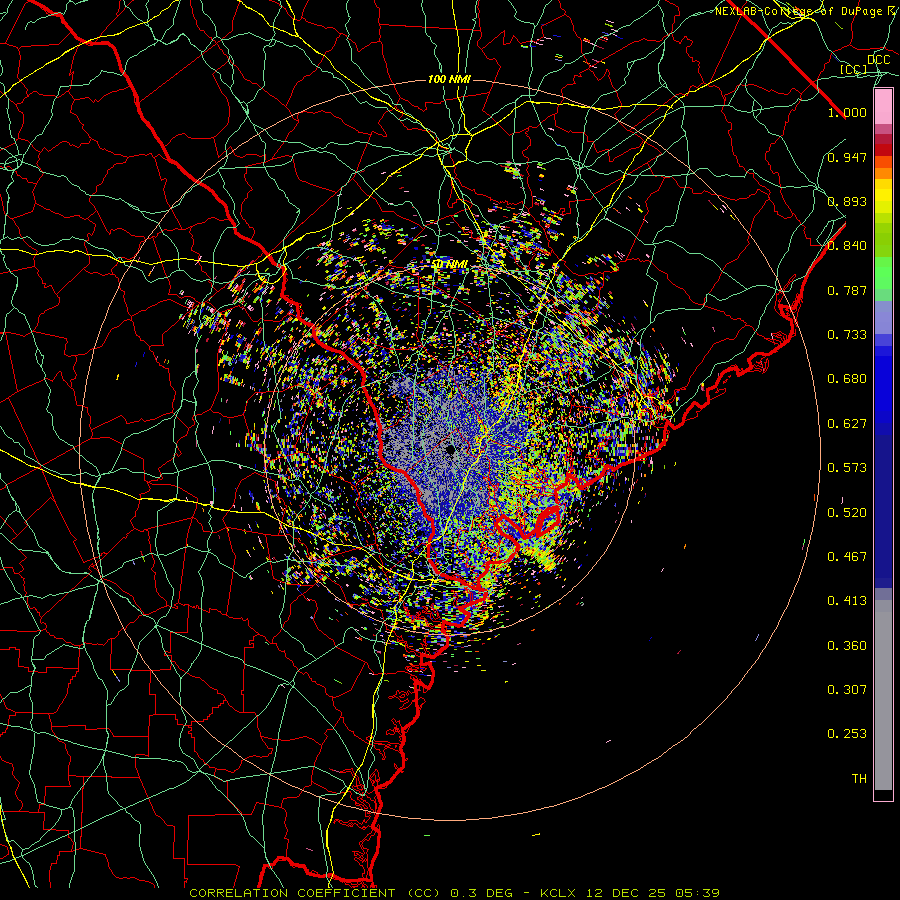Click the 0.893 legend value
The width and height of the screenshot is (900, 900).
pos(847,201)
